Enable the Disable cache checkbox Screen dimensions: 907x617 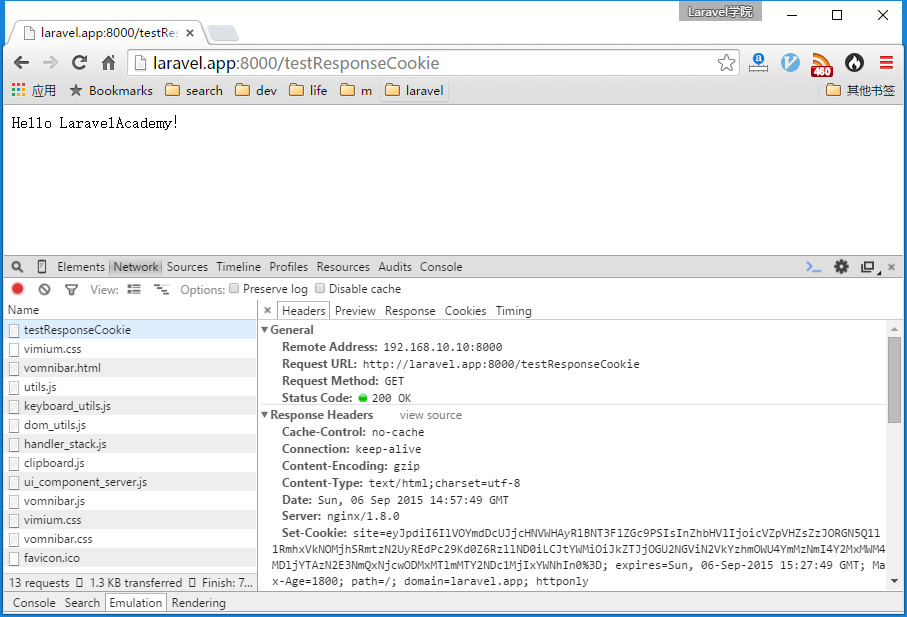click(x=320, y=288)
